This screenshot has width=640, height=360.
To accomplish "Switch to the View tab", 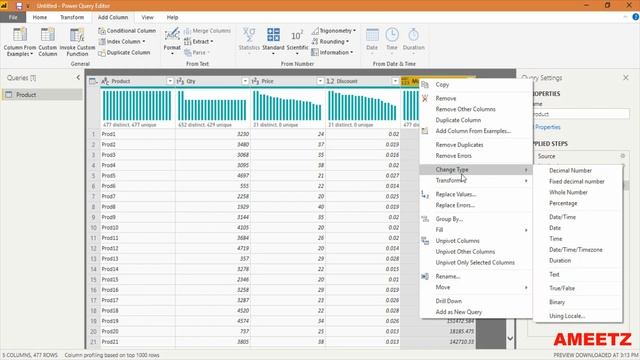I will (147, 17).
